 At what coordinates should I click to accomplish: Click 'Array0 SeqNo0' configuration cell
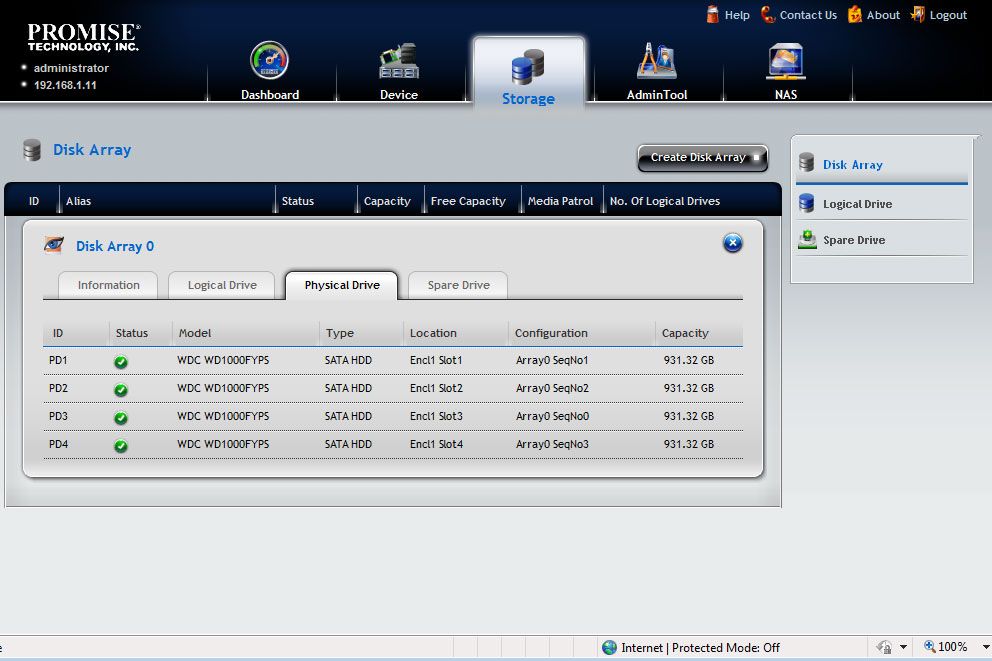(552, 416)
